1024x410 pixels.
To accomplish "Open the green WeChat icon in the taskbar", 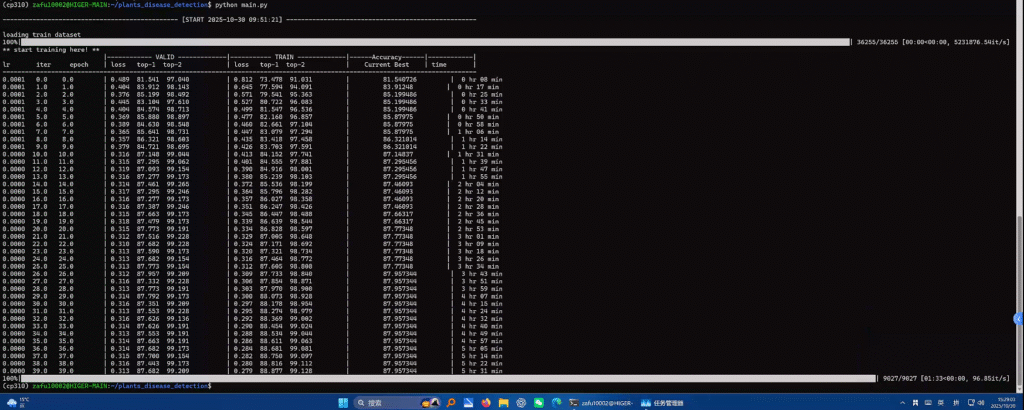I will pos(538,402).
